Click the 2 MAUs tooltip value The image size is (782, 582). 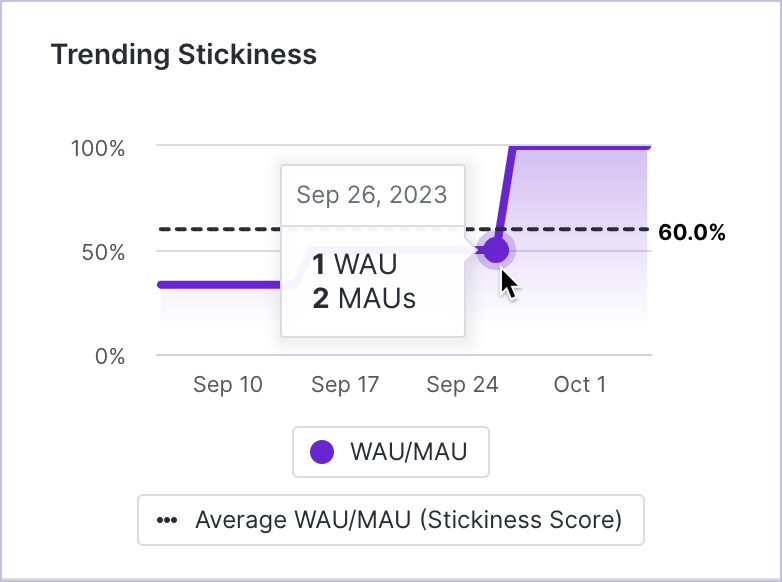tap(364, 298)
